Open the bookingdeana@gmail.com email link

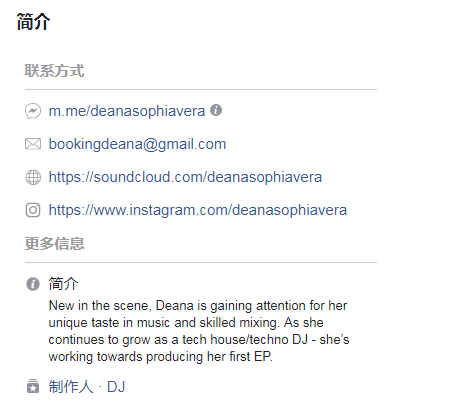click(x=137, y=144)
